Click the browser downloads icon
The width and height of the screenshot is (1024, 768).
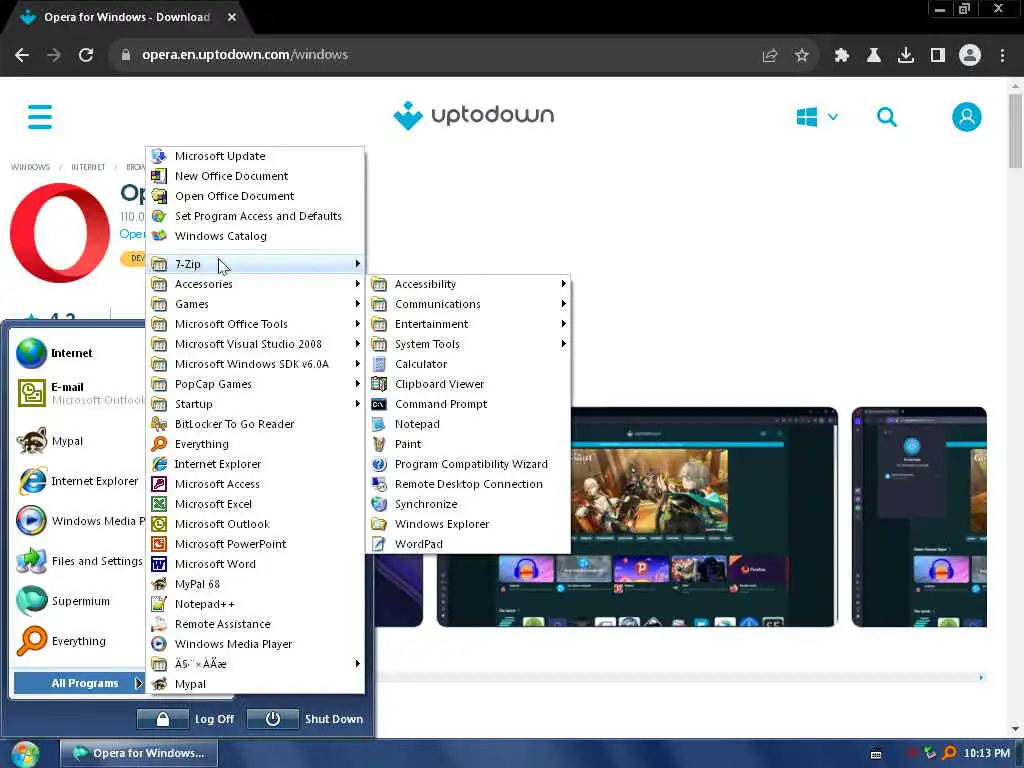click(905, 56)
